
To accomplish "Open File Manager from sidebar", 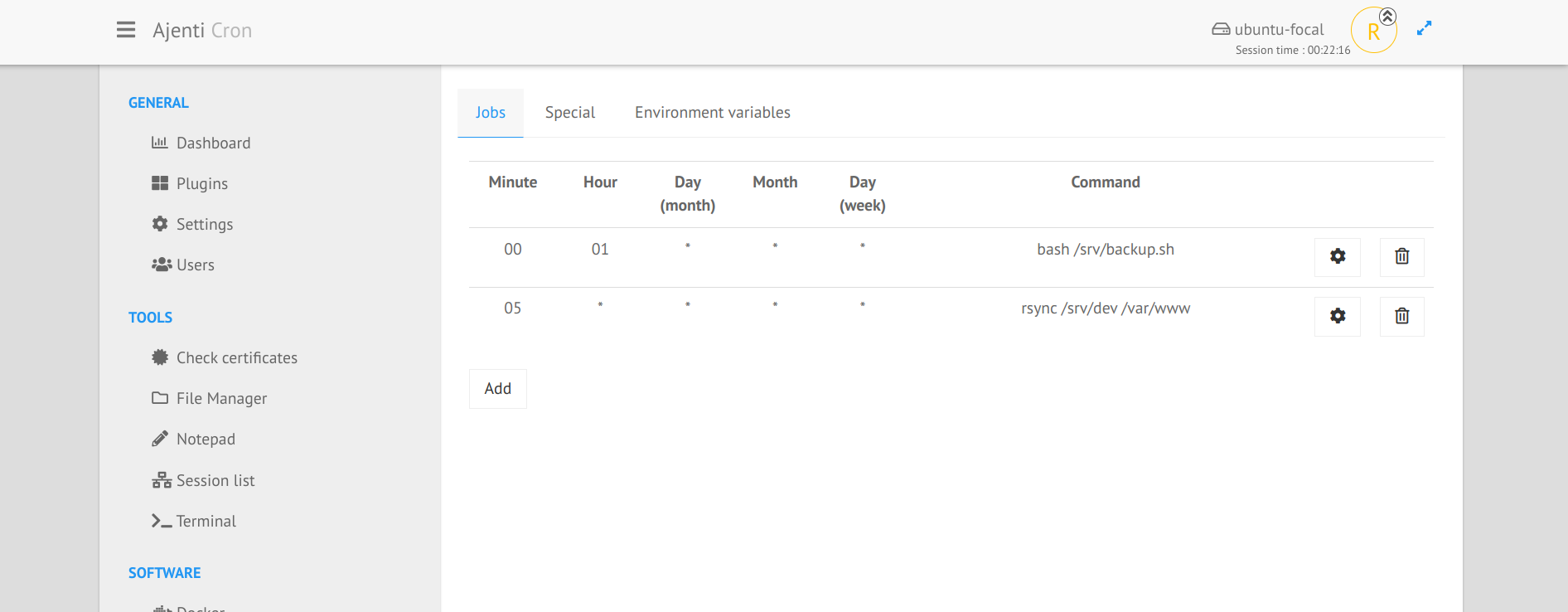I will (x=221, y=399).
